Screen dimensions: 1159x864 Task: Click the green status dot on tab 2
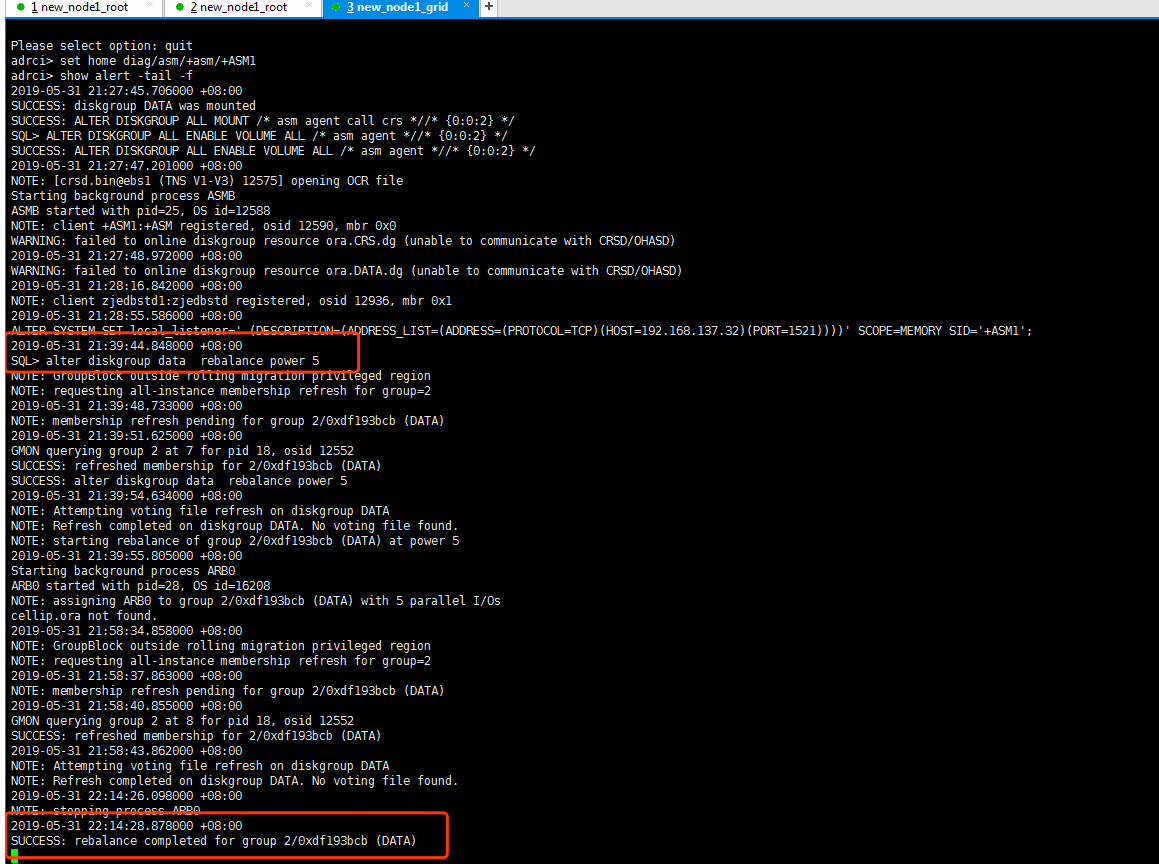(180, 8)
